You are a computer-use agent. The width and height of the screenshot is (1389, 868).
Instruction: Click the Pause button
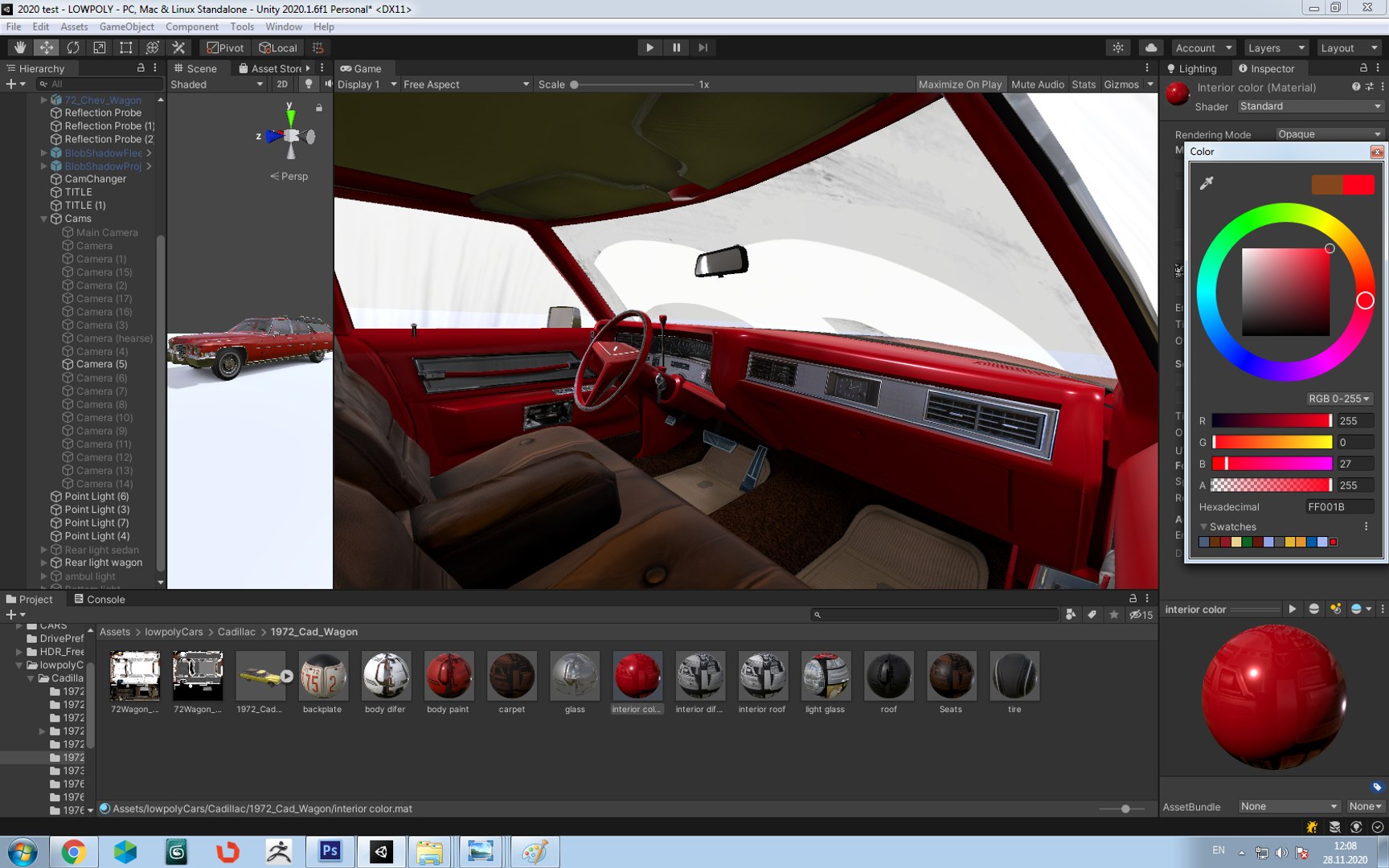click(677, 47)
